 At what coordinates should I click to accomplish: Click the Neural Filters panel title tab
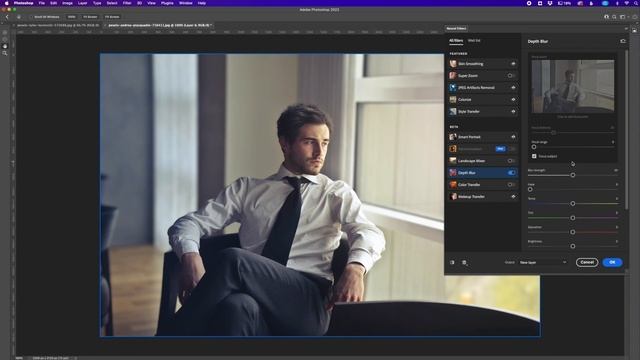point(456,29)
